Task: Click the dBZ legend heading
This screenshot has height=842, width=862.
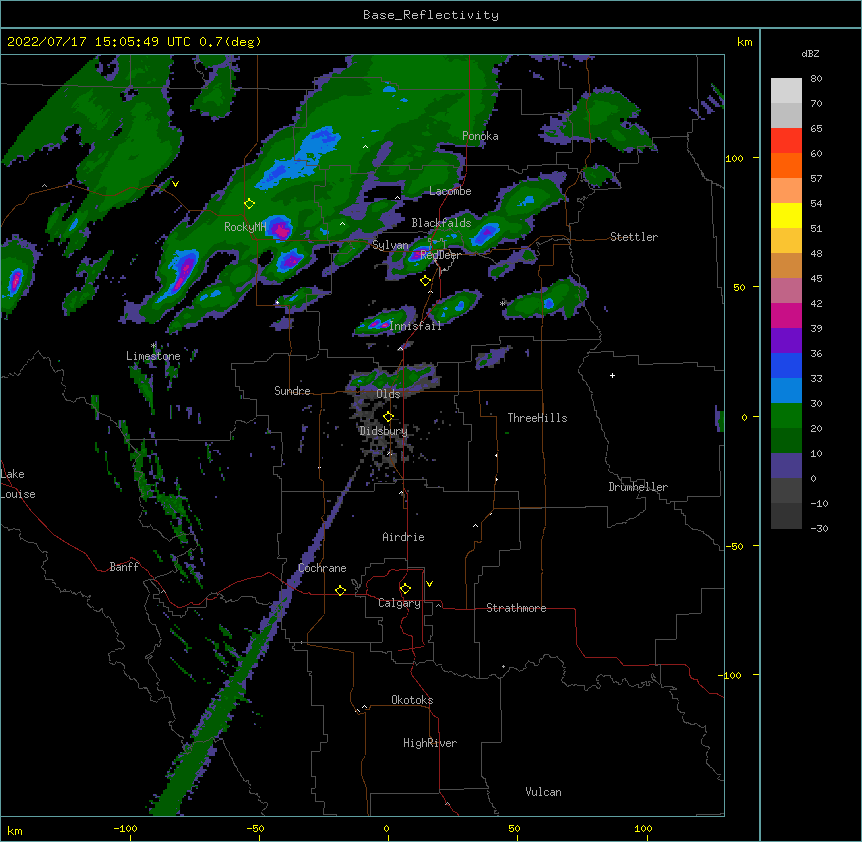Action: click(x=810, y=54)
